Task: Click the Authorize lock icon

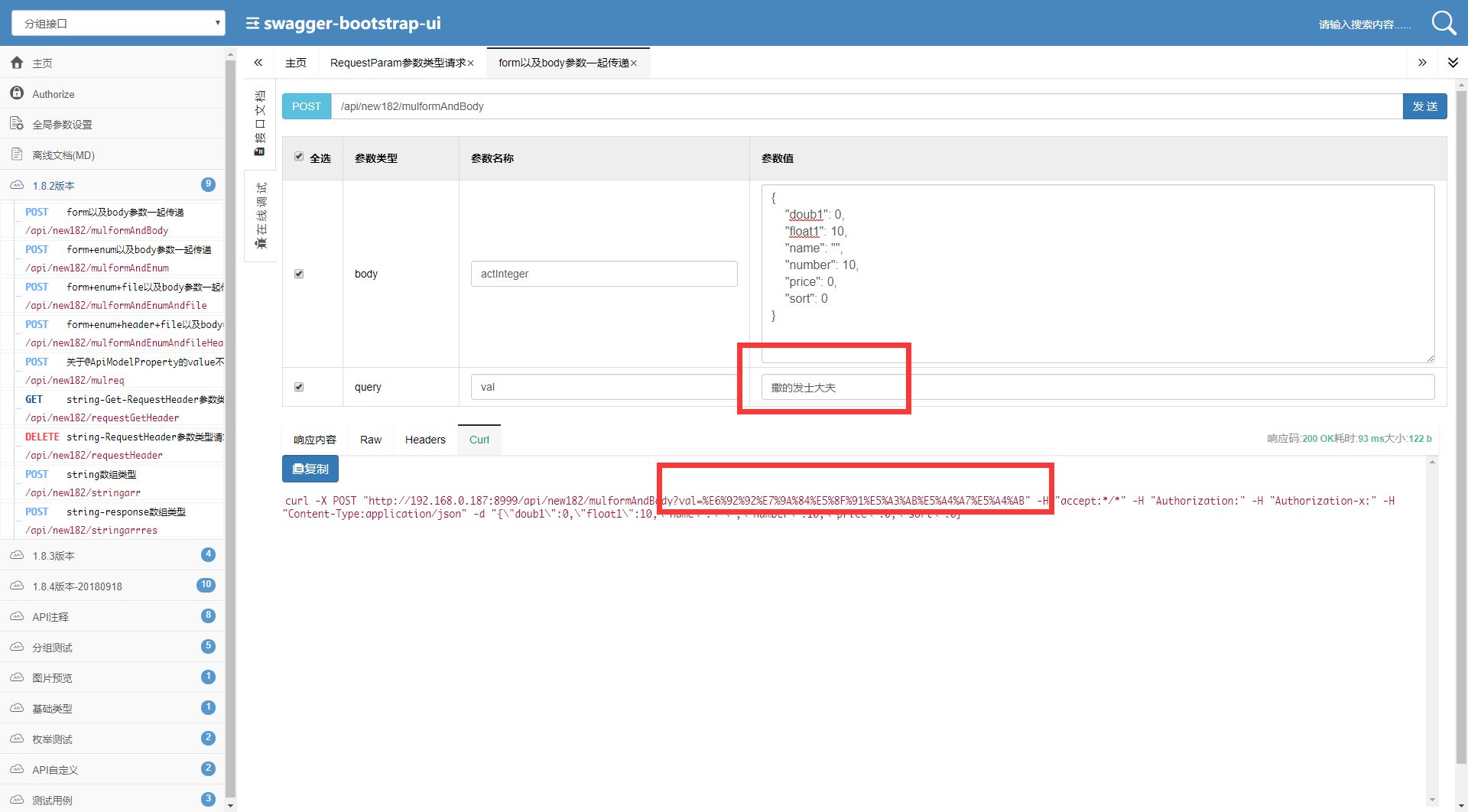Action: [x=17, y=93]
